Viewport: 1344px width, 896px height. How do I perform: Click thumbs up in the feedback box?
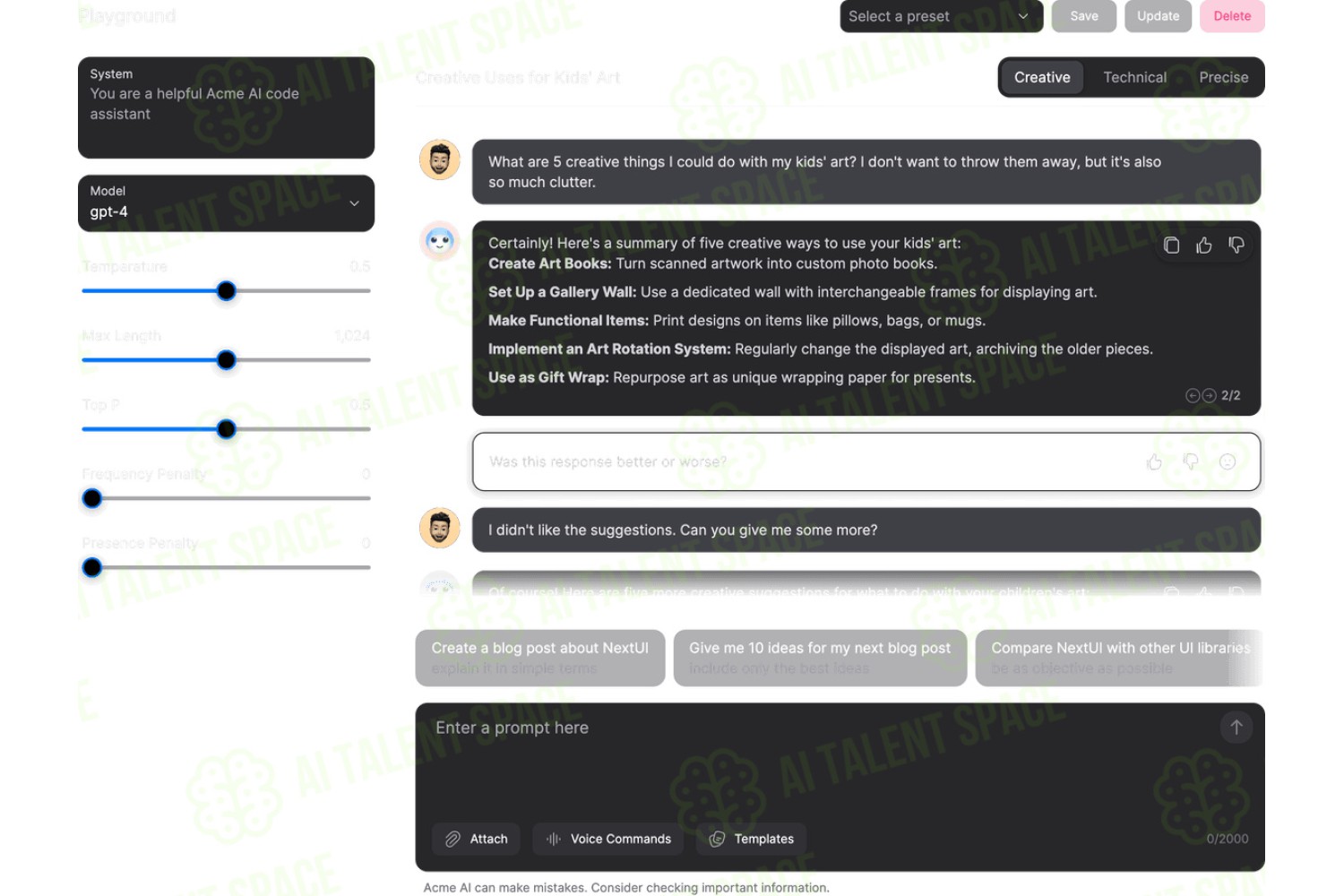tap(1154, 461)
